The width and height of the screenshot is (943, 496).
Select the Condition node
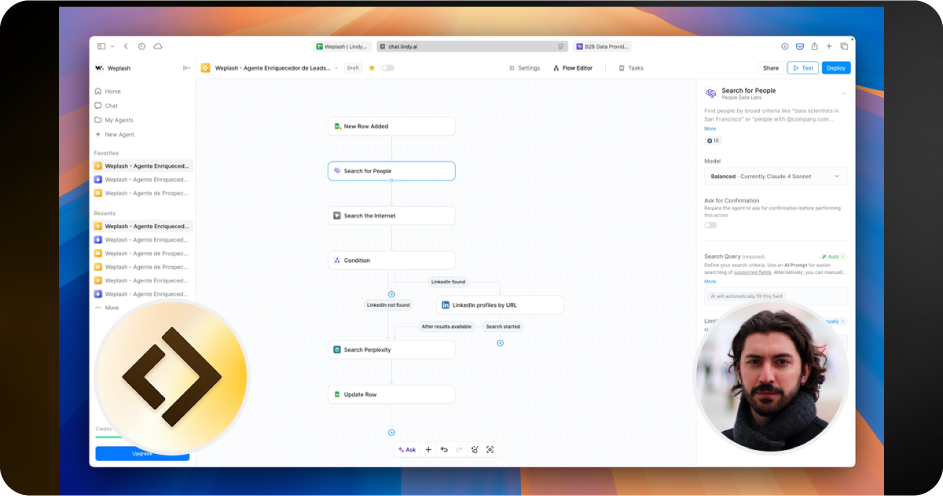click(x=392, y=260)
